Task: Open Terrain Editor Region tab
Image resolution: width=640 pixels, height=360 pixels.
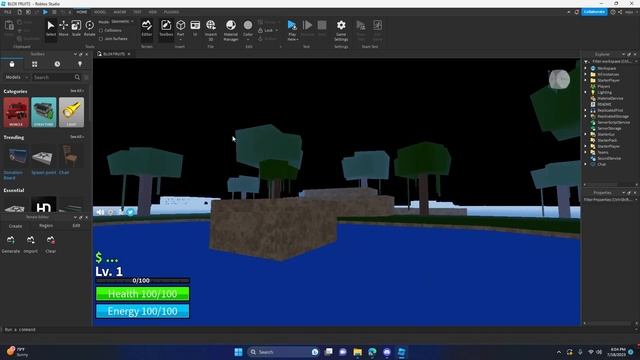Action: (46, 226)
